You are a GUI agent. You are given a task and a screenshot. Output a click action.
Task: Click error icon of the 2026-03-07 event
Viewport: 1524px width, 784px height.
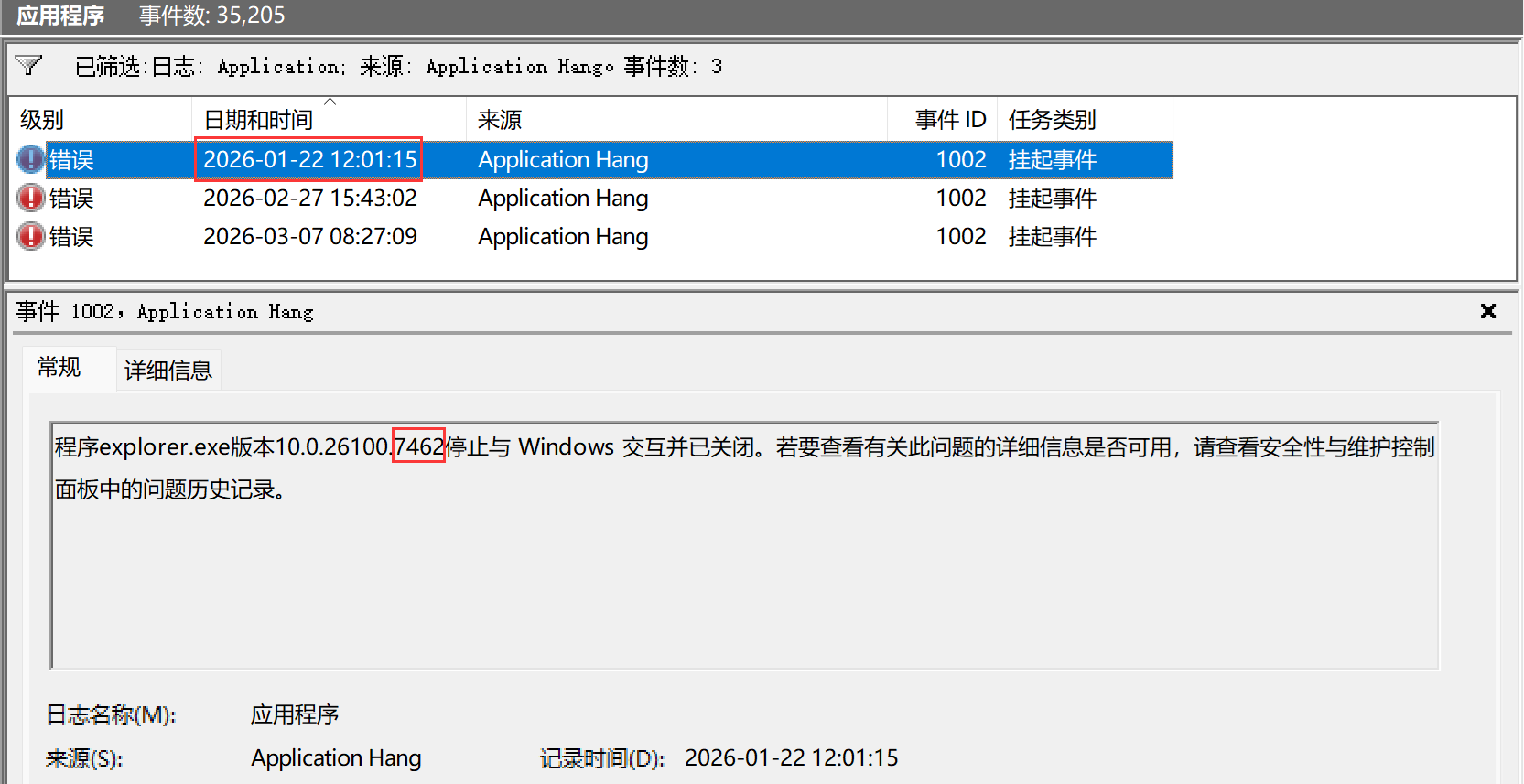(30, 237)
